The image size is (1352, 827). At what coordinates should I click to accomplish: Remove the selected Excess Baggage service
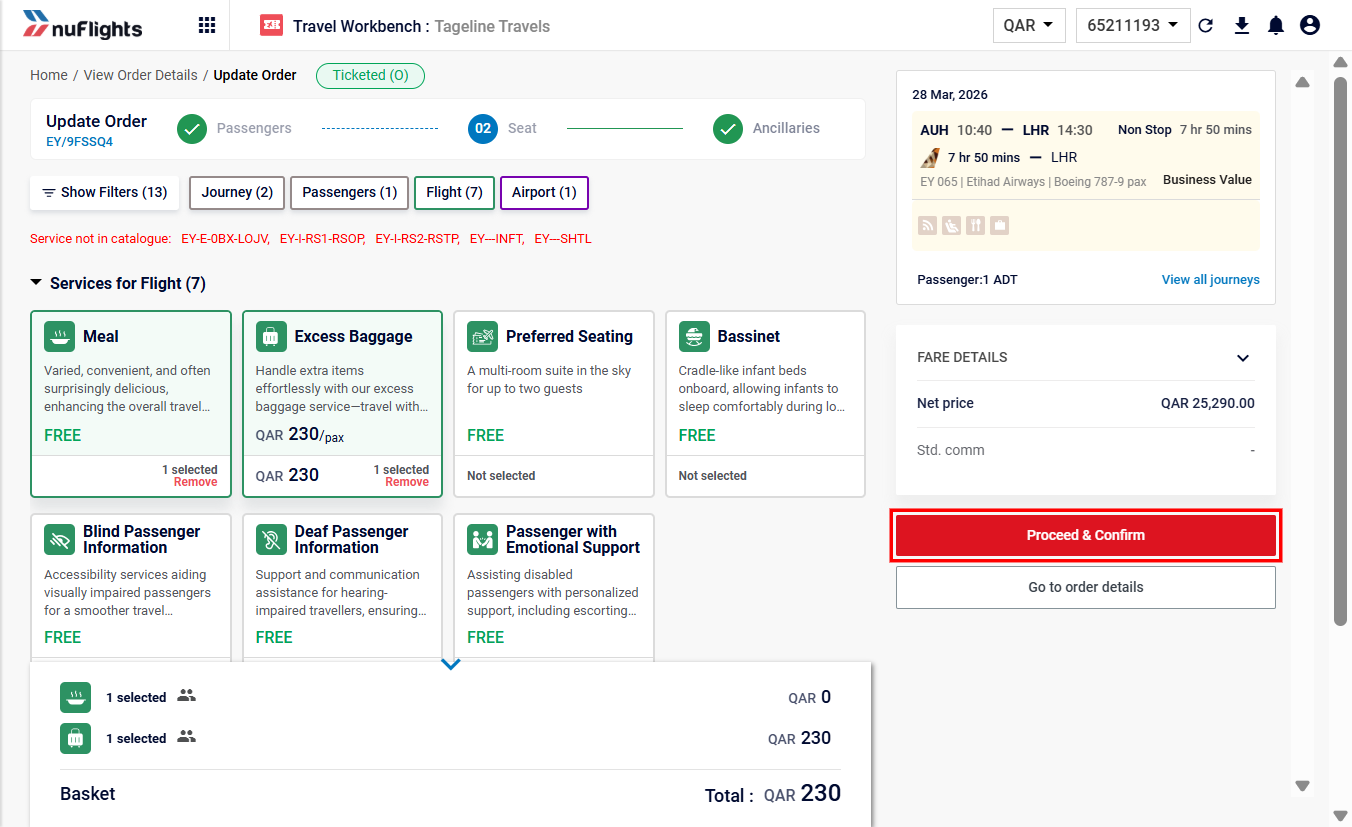coord(407,482)
